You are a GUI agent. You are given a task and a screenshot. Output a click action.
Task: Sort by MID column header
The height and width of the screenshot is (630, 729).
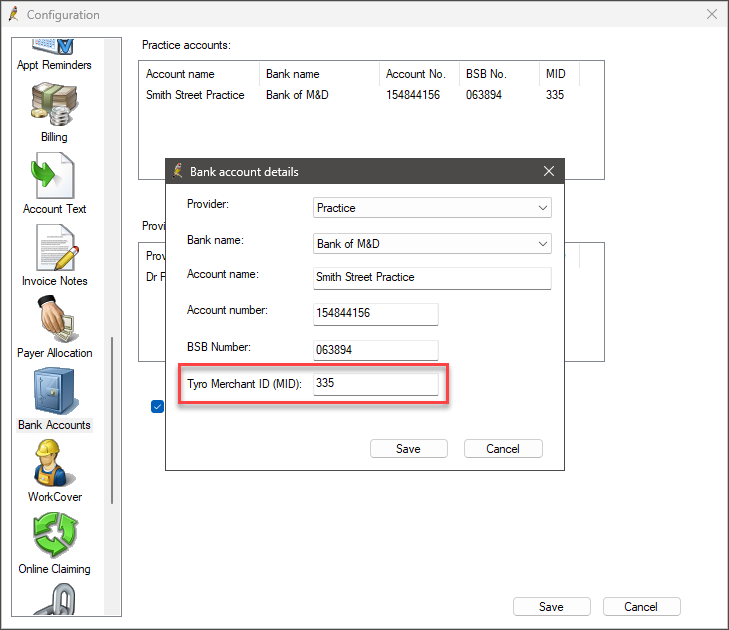click(x=559, y=74)
